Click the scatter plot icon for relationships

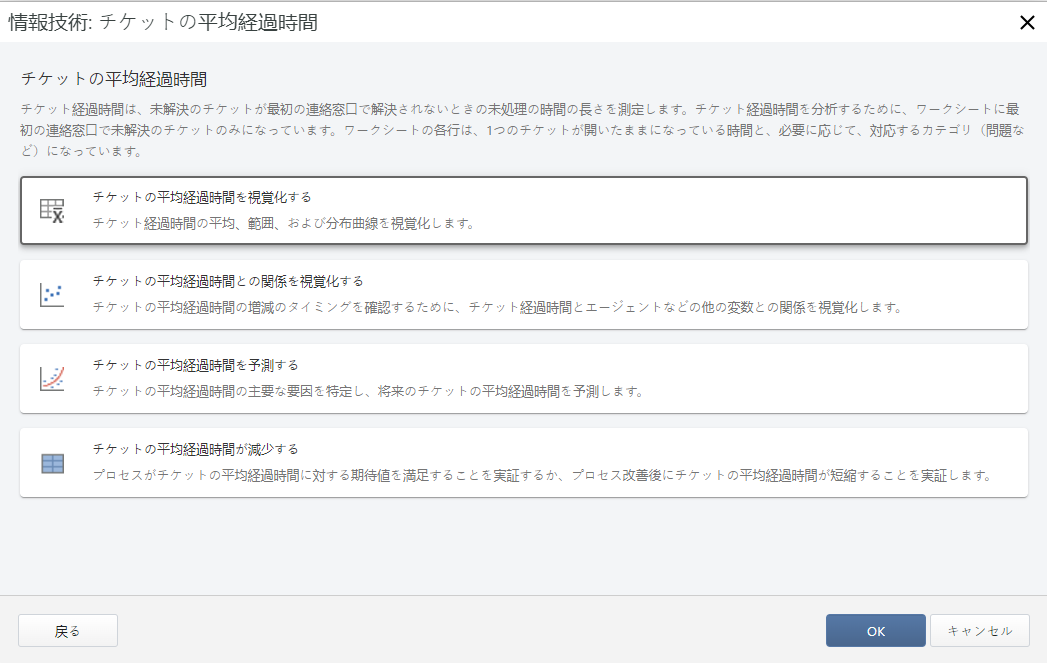[52, 294]
